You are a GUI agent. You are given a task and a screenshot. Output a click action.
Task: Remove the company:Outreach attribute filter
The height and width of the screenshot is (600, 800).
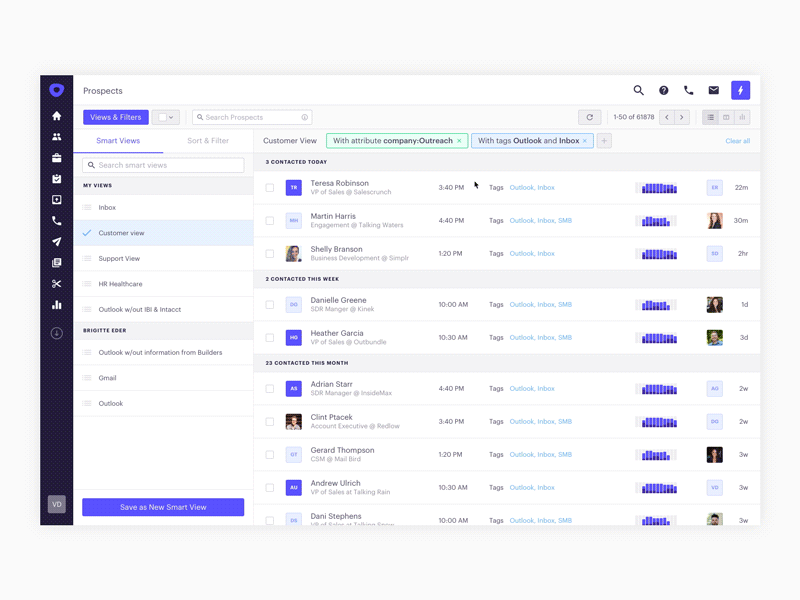coord(459,141)
